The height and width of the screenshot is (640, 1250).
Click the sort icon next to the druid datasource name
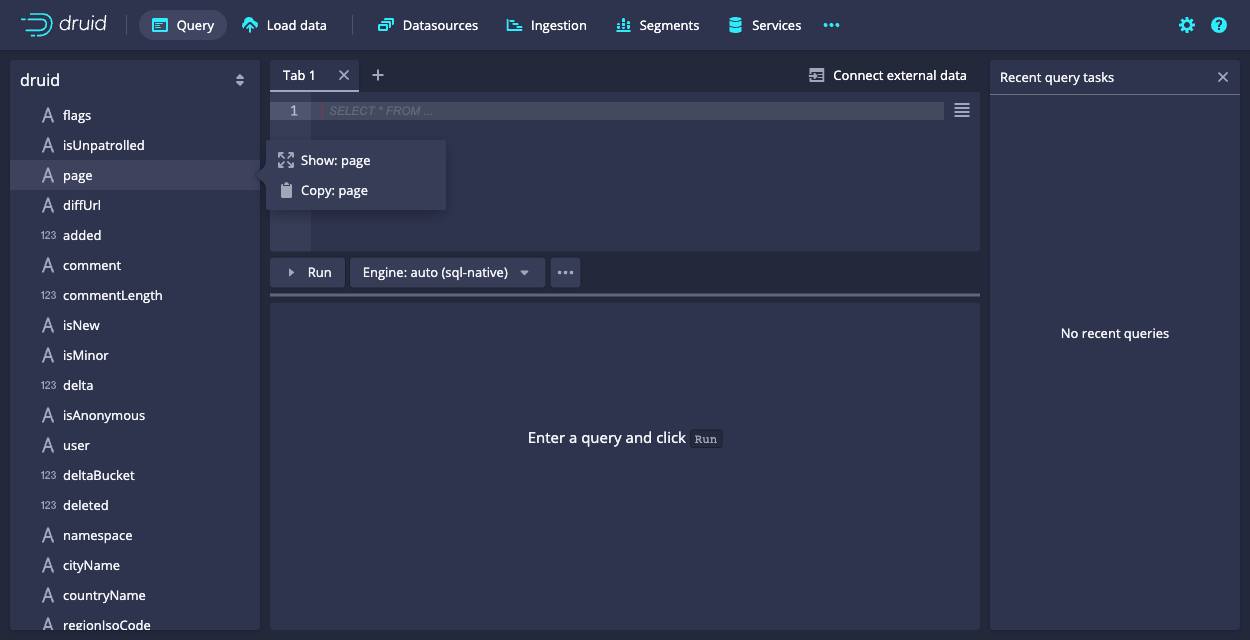pyautogui.click(x=240, y=79)
